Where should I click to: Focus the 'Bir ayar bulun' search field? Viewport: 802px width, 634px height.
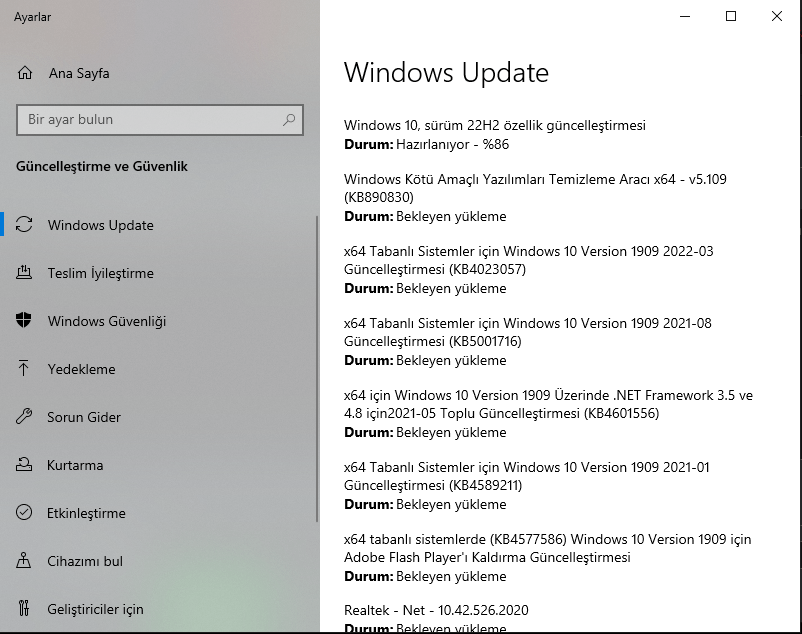pyautogui.click(x=160, y=120)
